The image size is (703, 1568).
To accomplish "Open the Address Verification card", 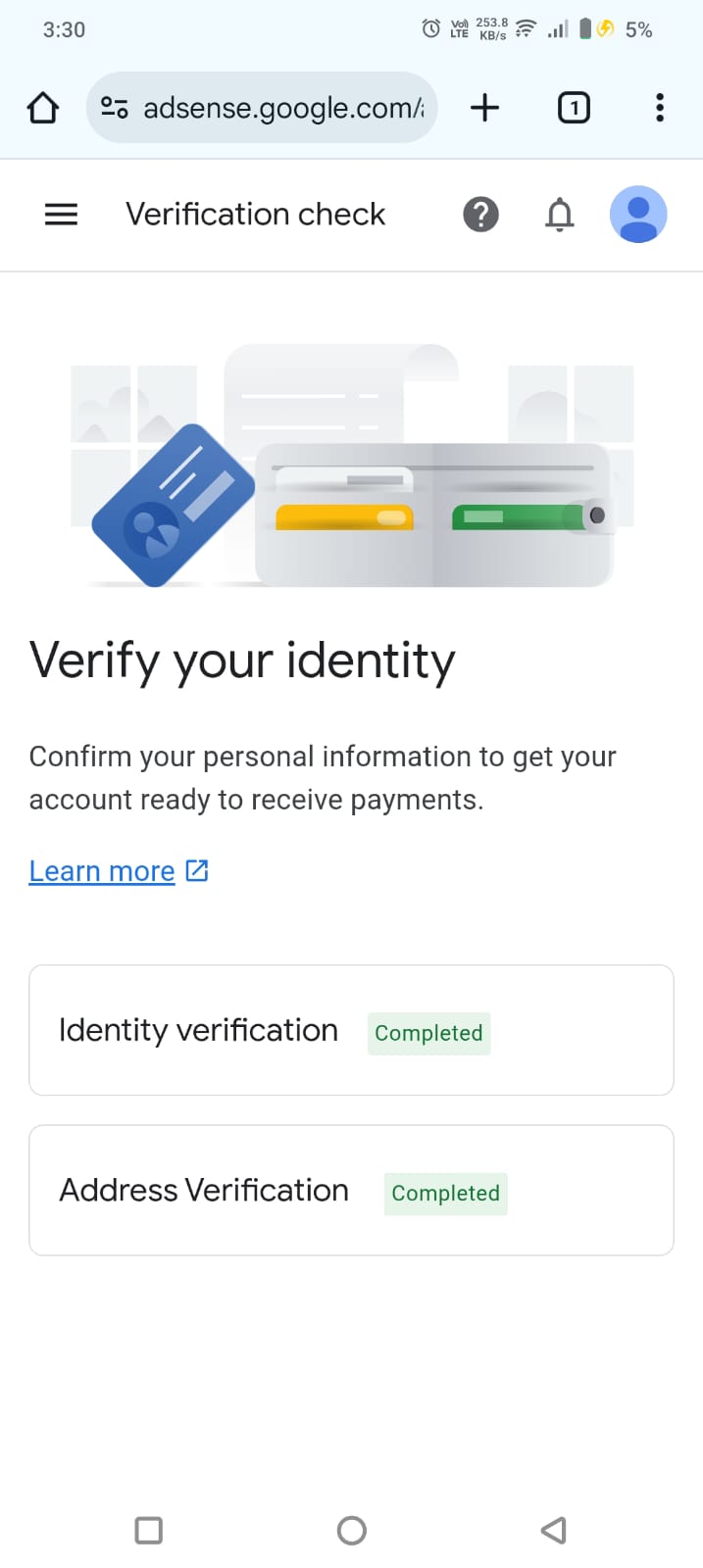I will [x=351, y=1190].
